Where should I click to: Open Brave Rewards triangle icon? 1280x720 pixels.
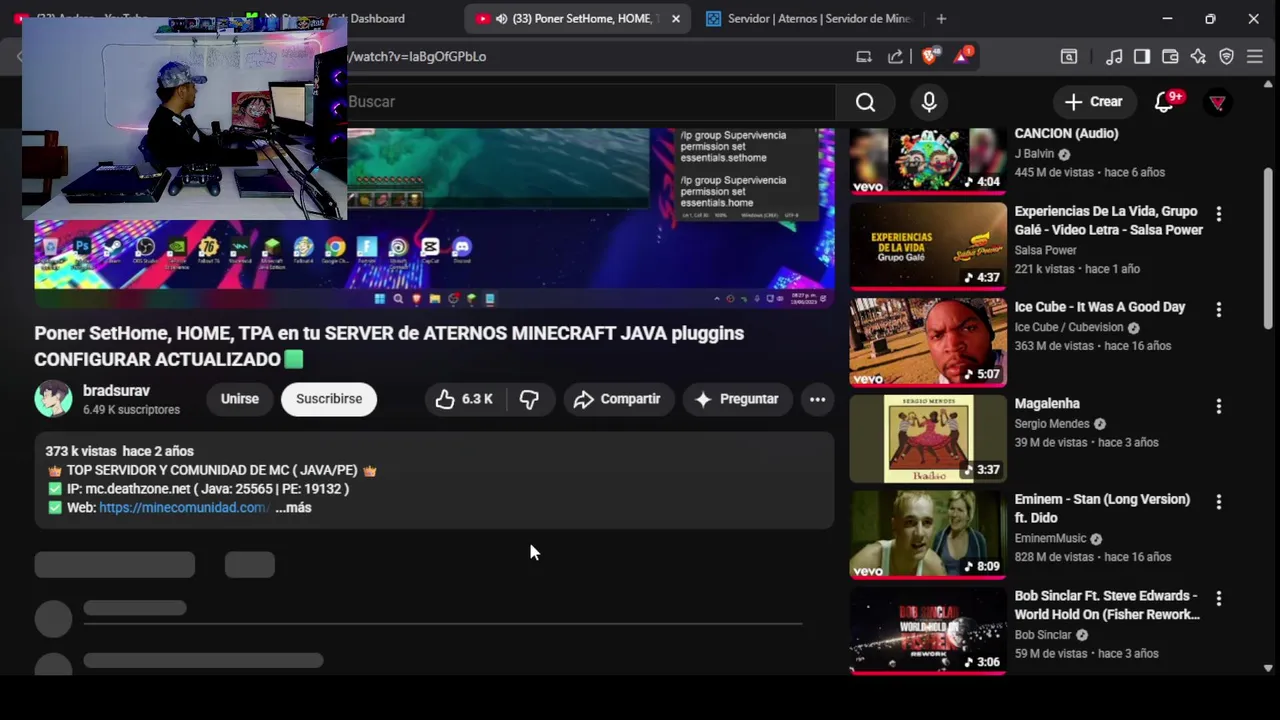pyautogui.click(x=962, y=56)
